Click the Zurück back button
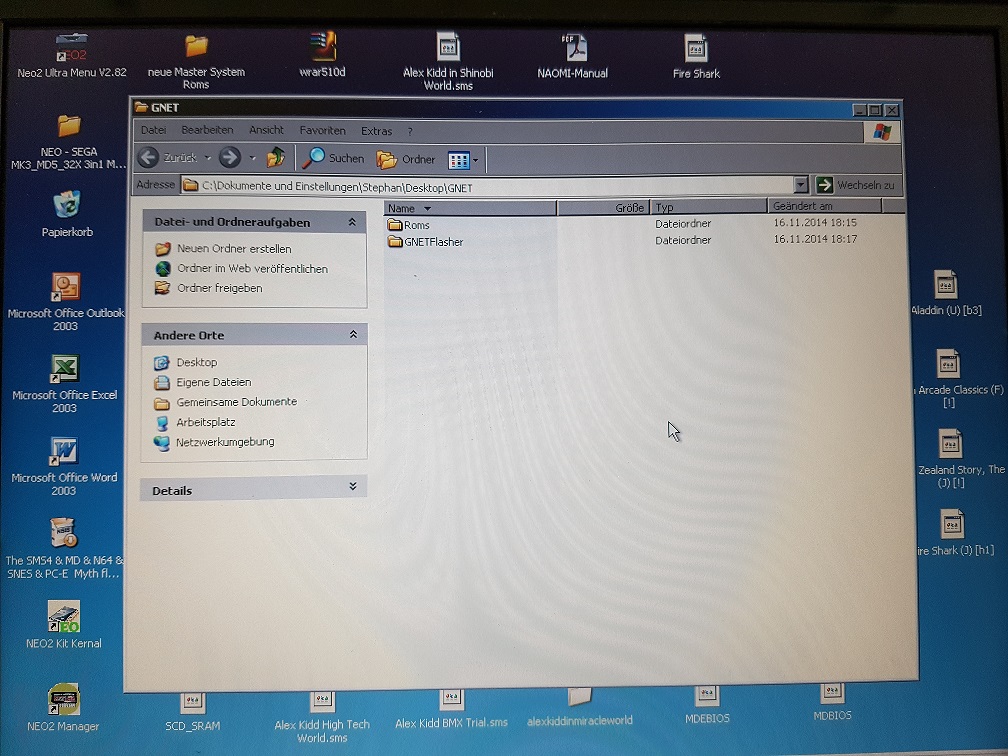Viewport: 1008px width, 756px height. click(168, 158)
